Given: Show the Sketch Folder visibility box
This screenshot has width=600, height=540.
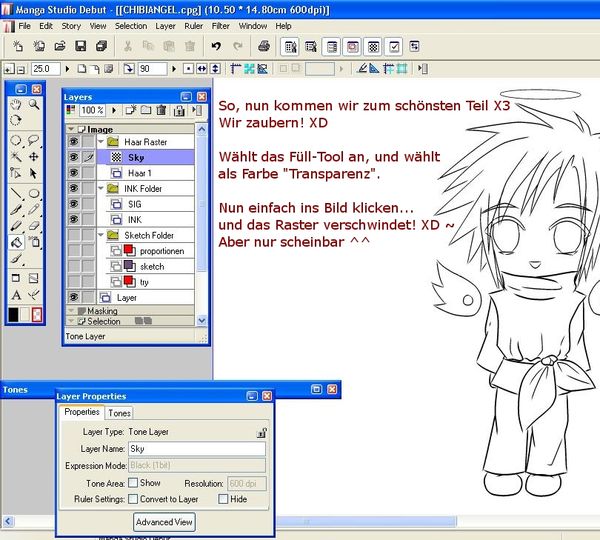Looking at the screenshot, I should 73,235.
